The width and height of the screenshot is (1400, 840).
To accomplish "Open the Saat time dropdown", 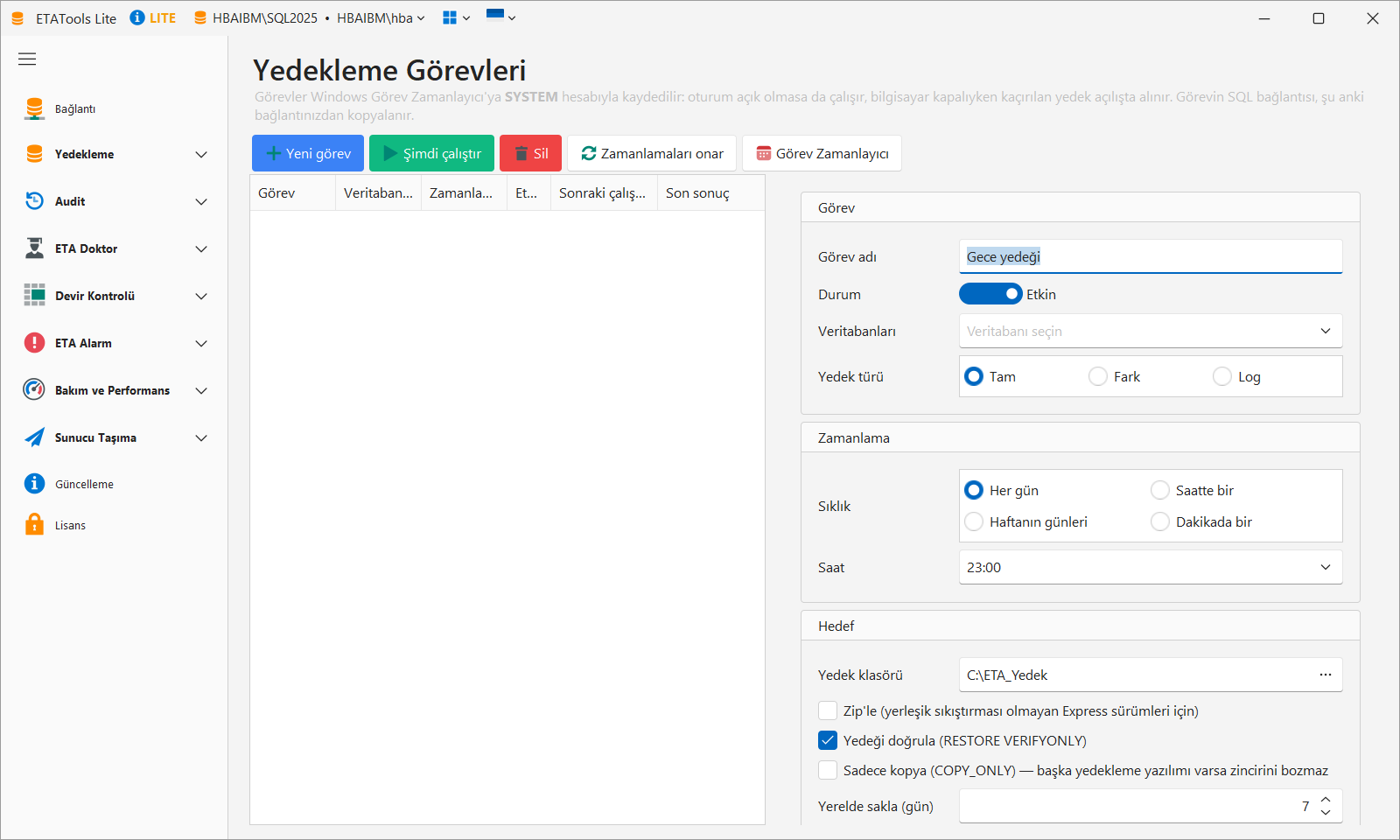I will [1151, 567].
